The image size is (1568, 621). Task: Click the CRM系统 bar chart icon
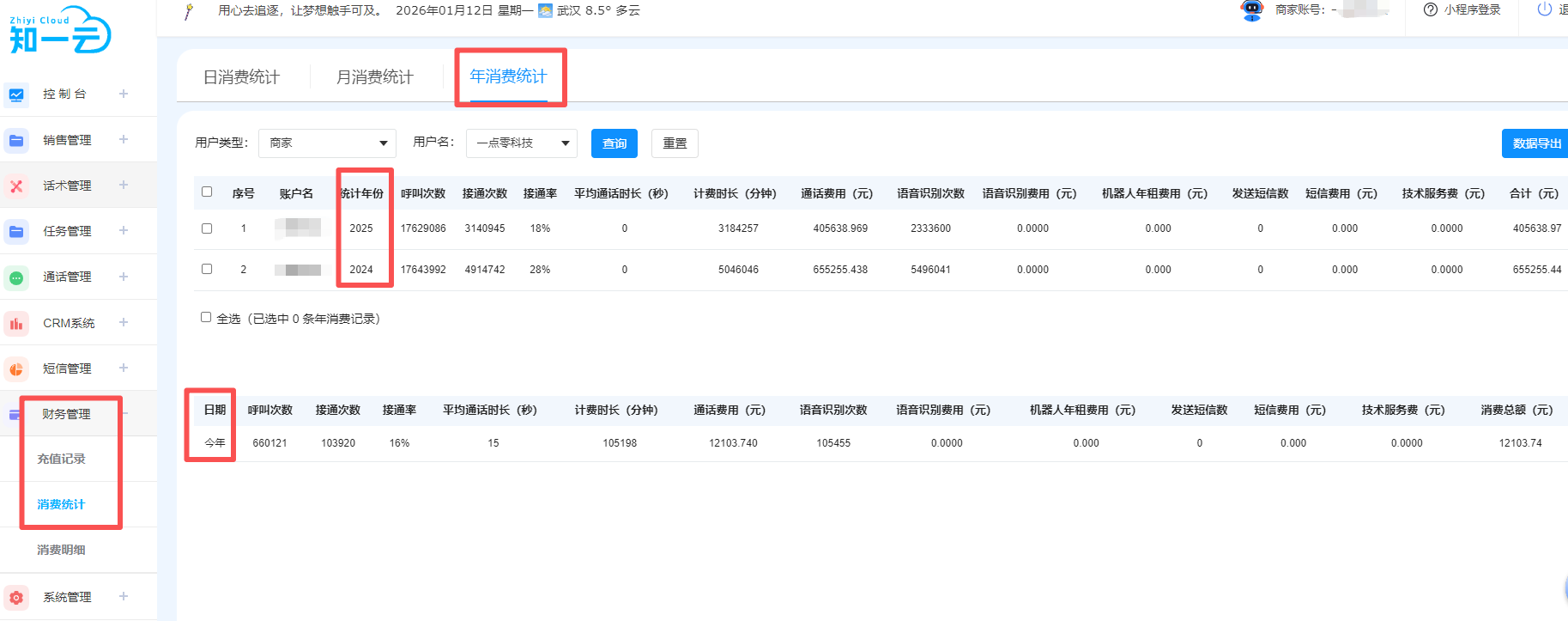click(x=16, y=324)
